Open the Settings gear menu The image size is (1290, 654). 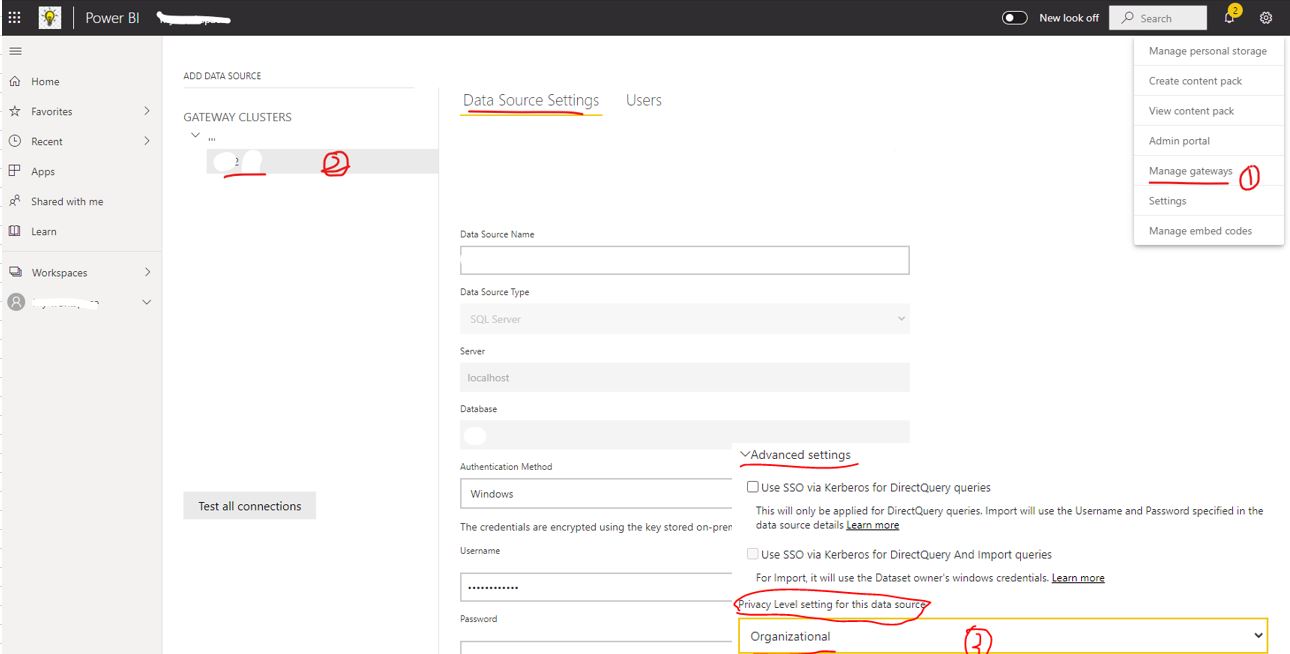click(1266, 17)
